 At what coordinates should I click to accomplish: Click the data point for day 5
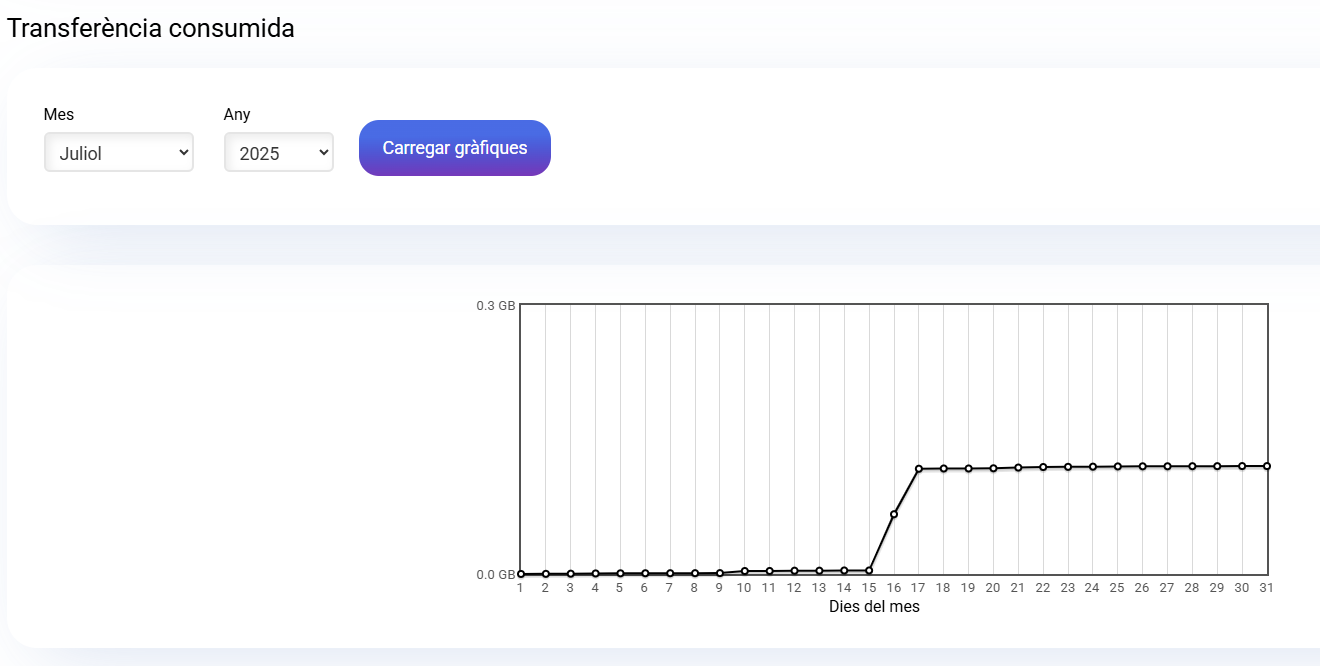(620, 574)
